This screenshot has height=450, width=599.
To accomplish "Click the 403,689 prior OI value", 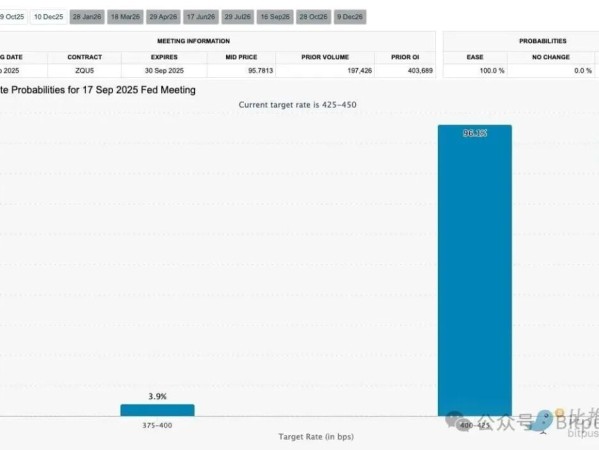I will click(x=420, y=71).
